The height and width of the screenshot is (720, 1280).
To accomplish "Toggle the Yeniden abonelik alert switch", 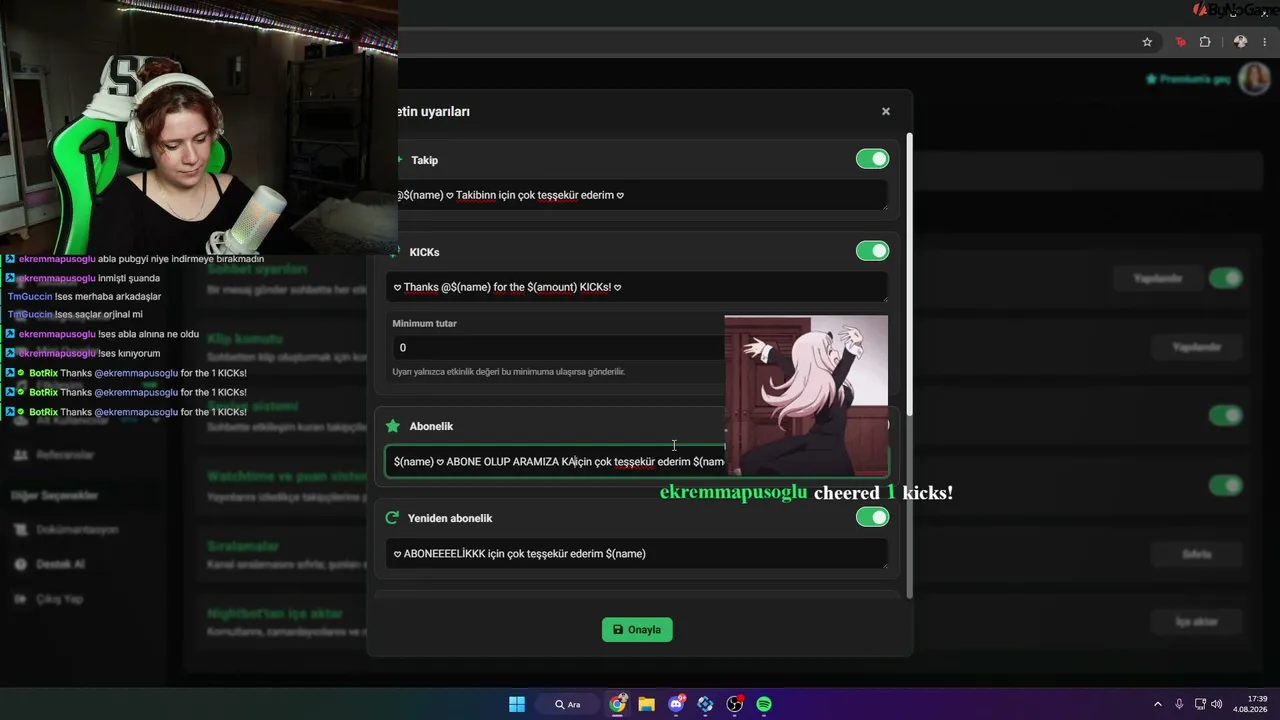I will pos(872,517).
